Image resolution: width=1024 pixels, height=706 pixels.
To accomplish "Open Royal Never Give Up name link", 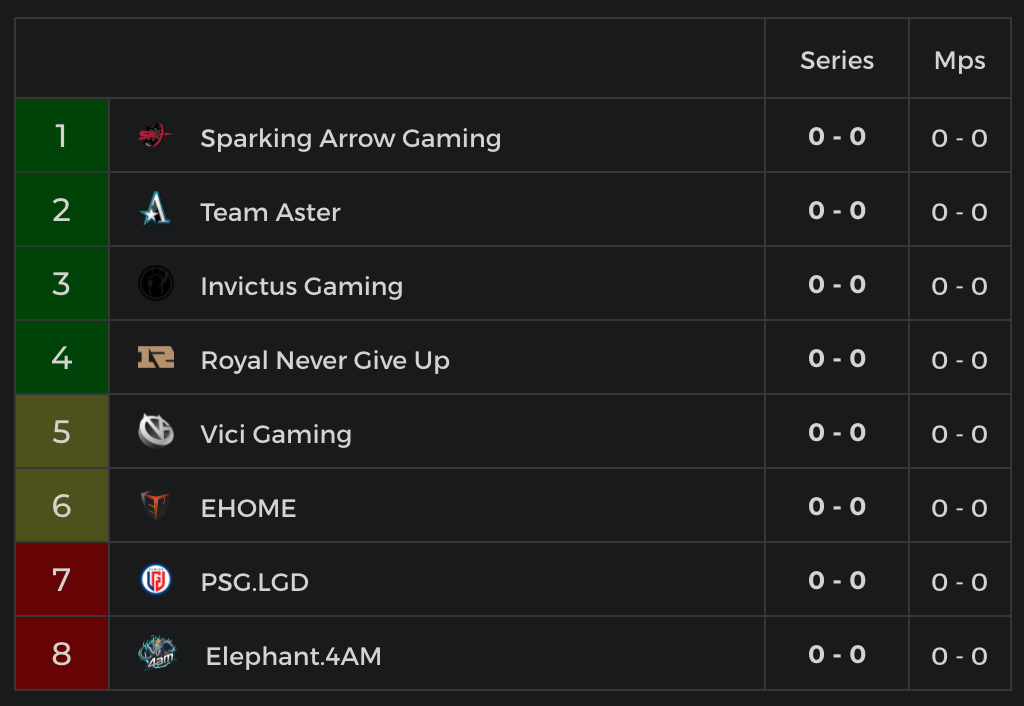I will pos(325,360).
